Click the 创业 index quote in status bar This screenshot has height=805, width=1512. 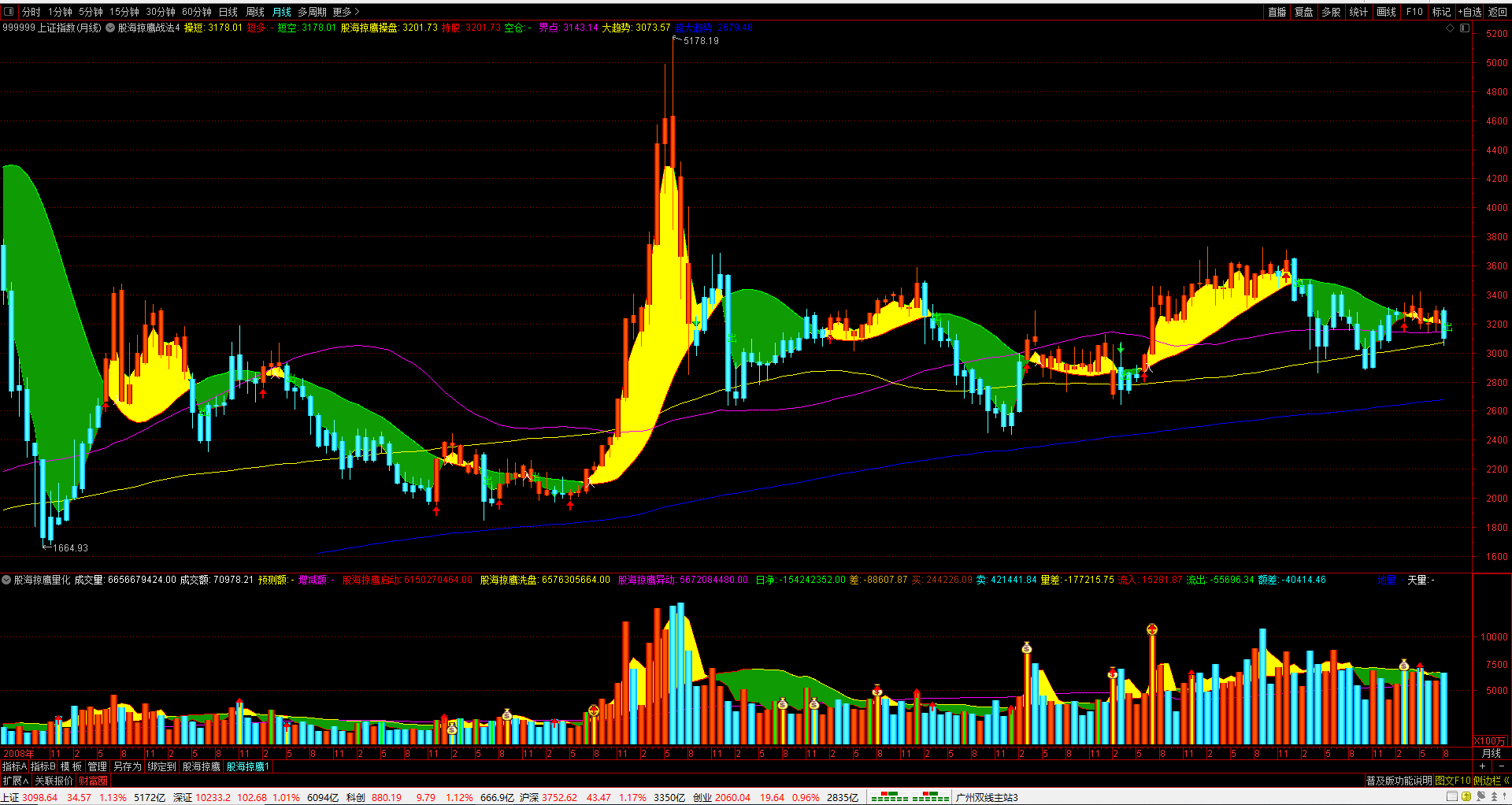(776, 797)
